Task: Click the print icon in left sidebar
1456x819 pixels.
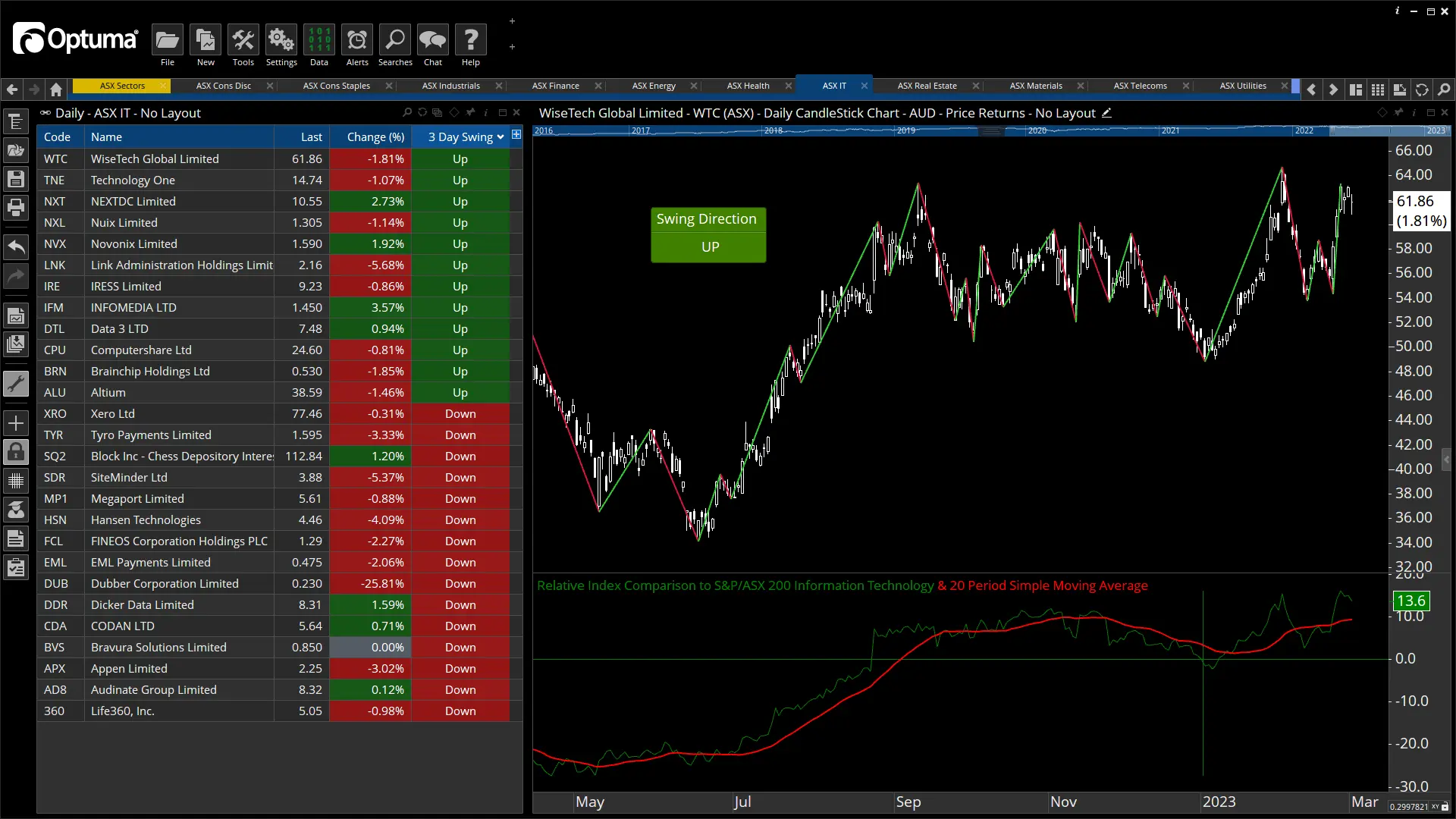Action: (16, 207)
